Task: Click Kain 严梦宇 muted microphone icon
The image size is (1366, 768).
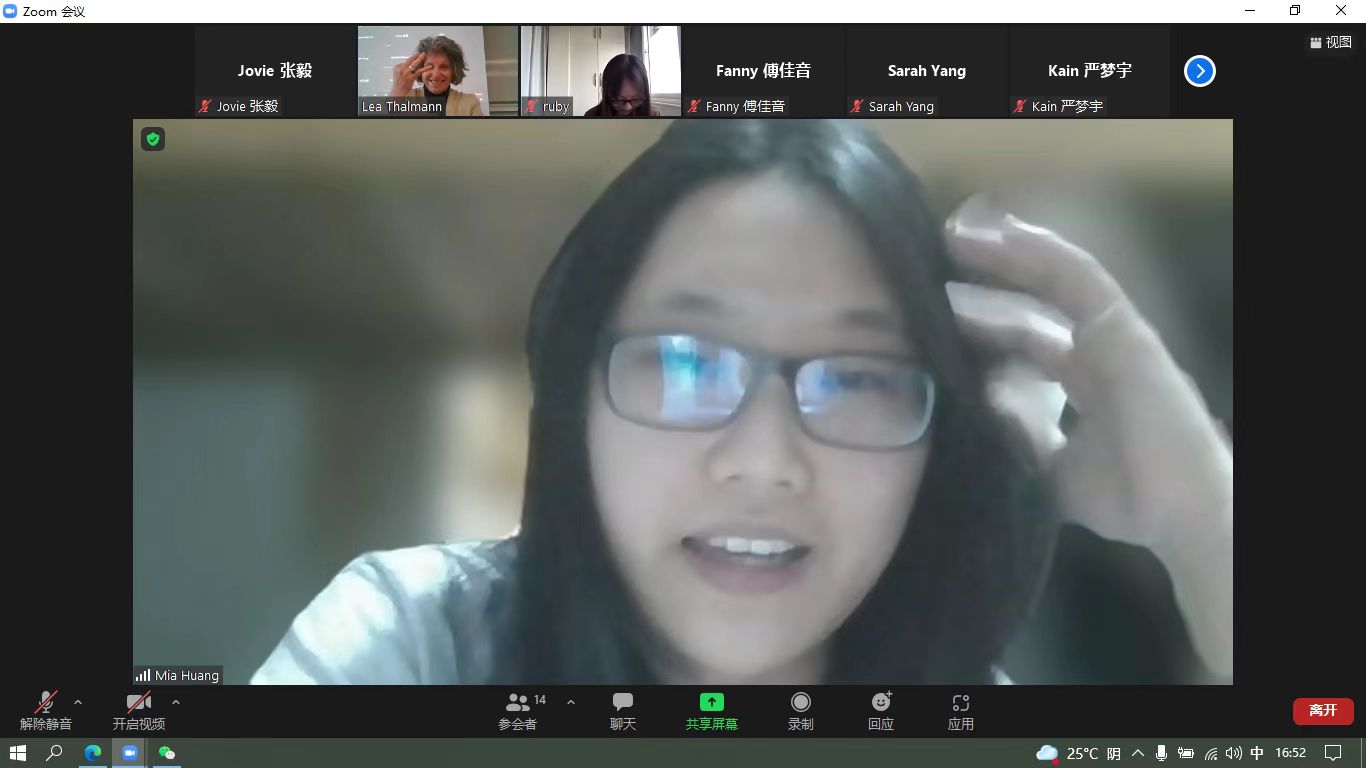Action: coord(1020,106)
